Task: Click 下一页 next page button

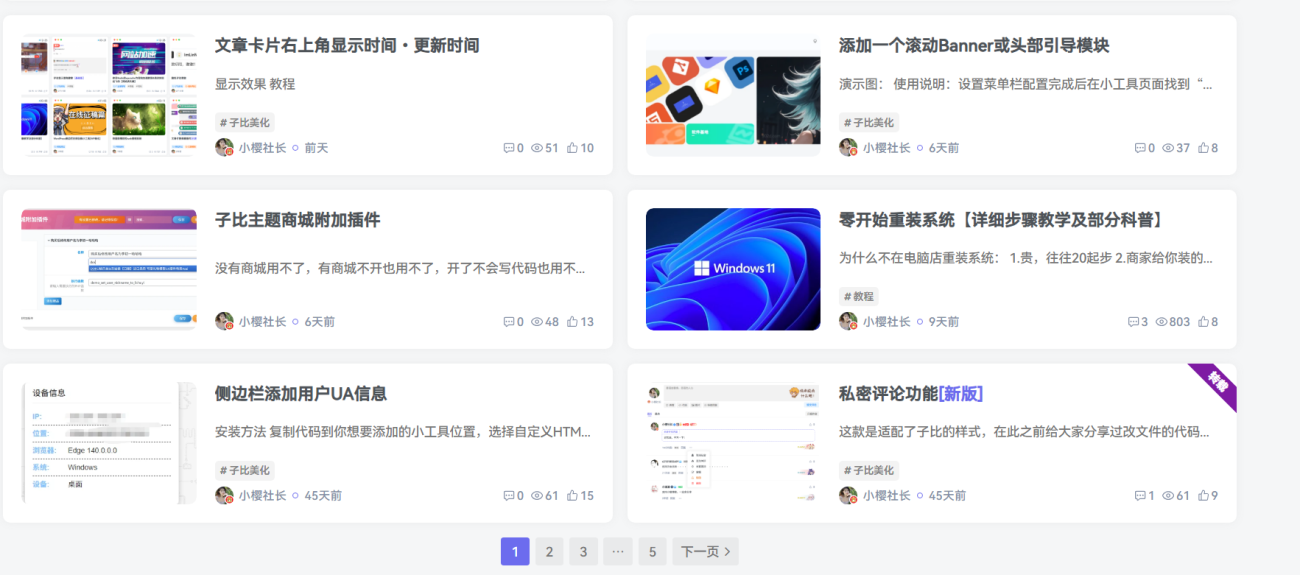Action: [x=705, y=552]
